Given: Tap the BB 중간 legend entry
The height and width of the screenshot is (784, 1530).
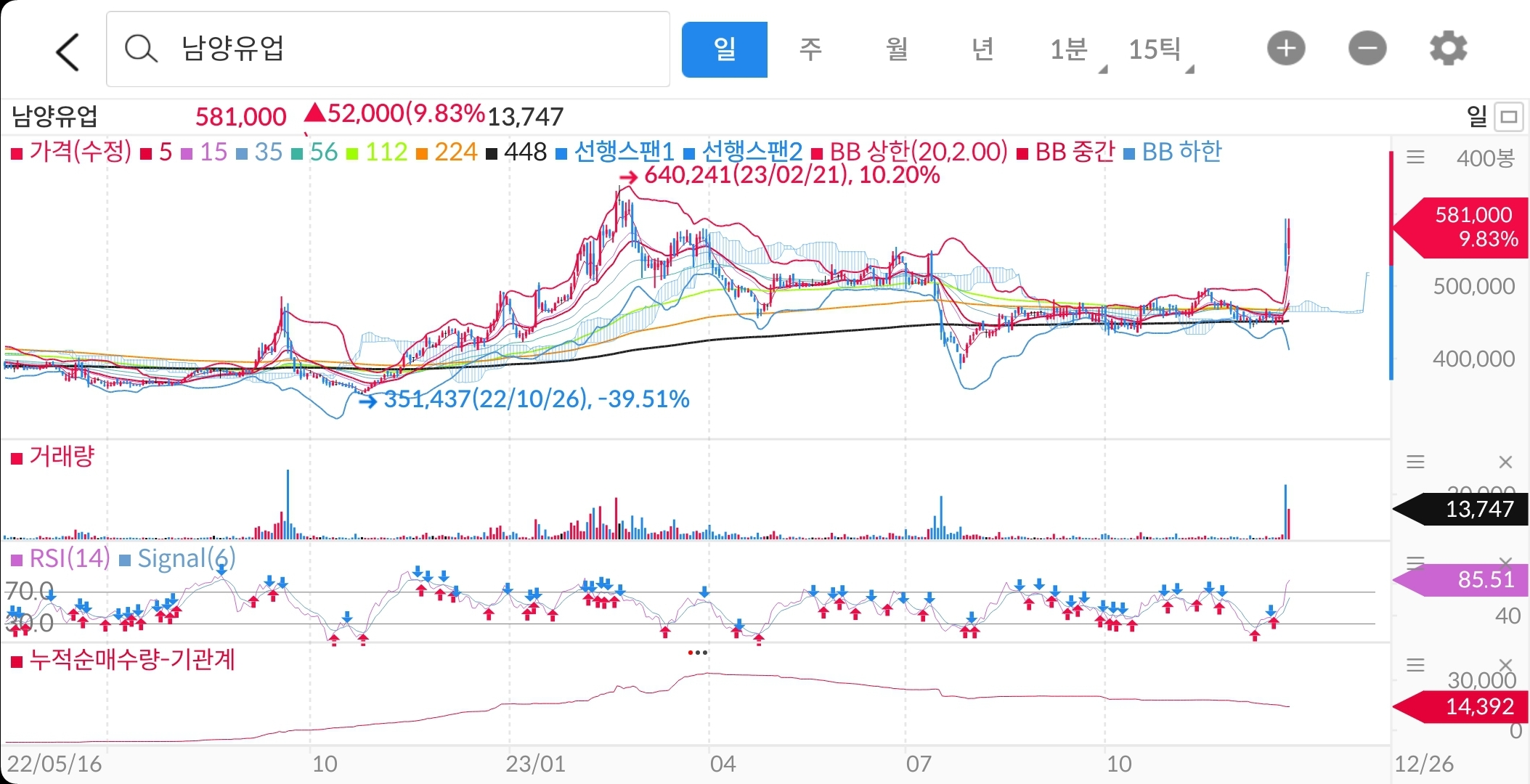Looking at the screenshot, I should (1066, 152).
